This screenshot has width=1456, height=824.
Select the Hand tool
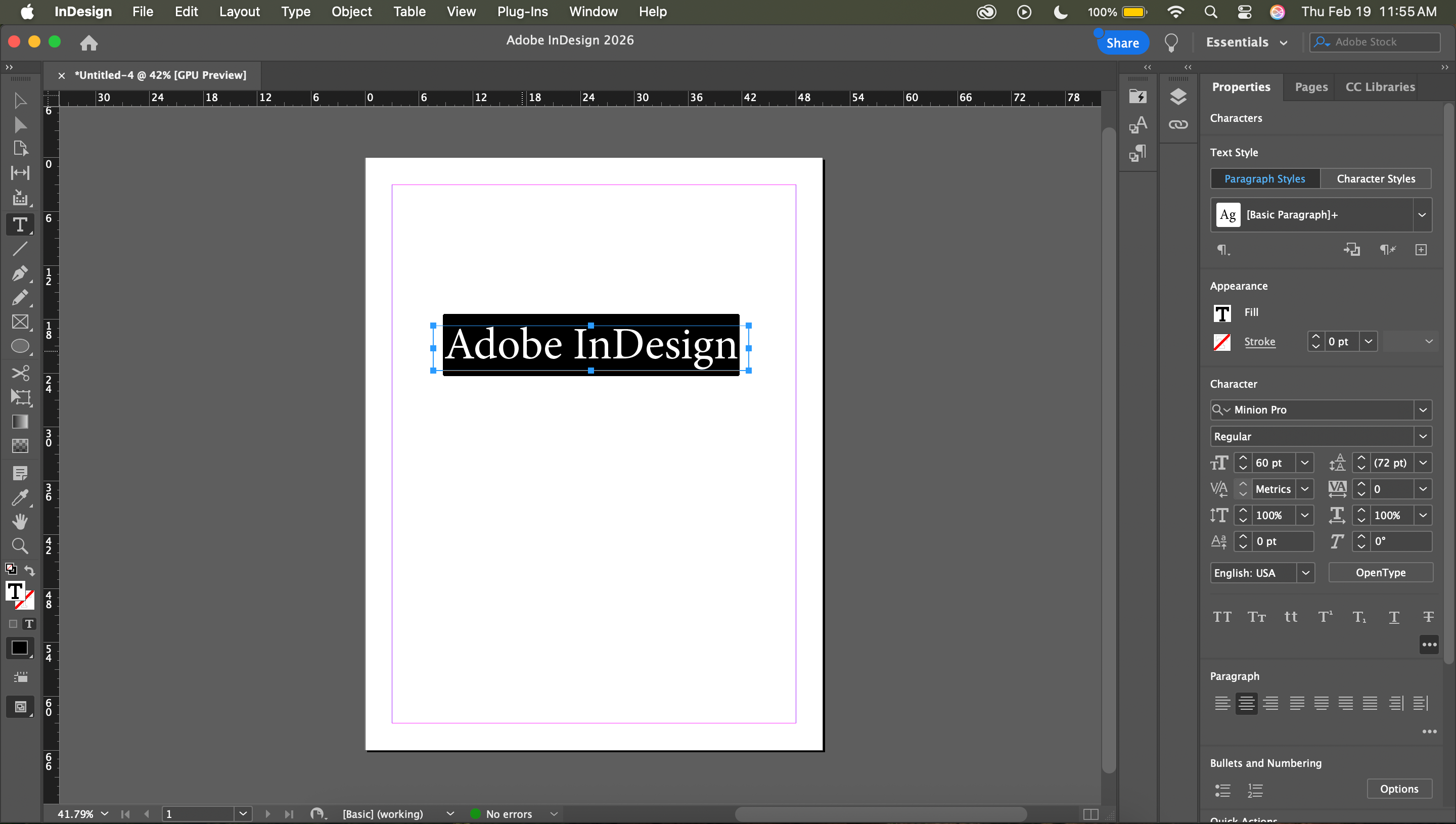pos(20,521)
